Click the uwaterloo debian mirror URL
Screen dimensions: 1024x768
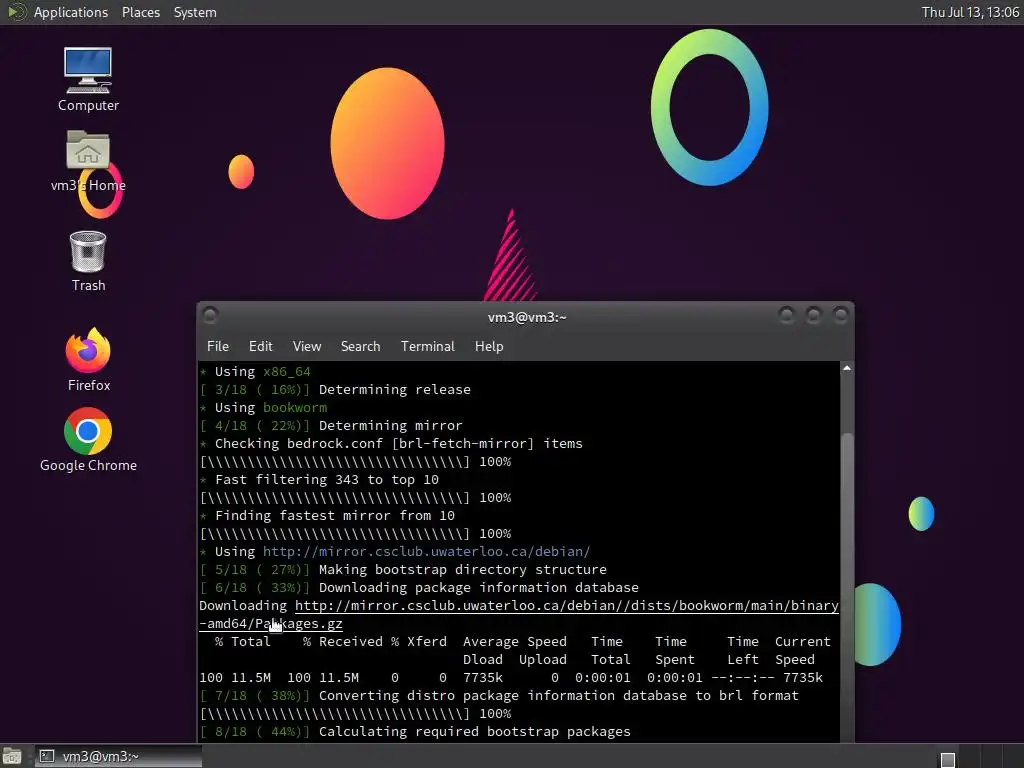(426, 552)
